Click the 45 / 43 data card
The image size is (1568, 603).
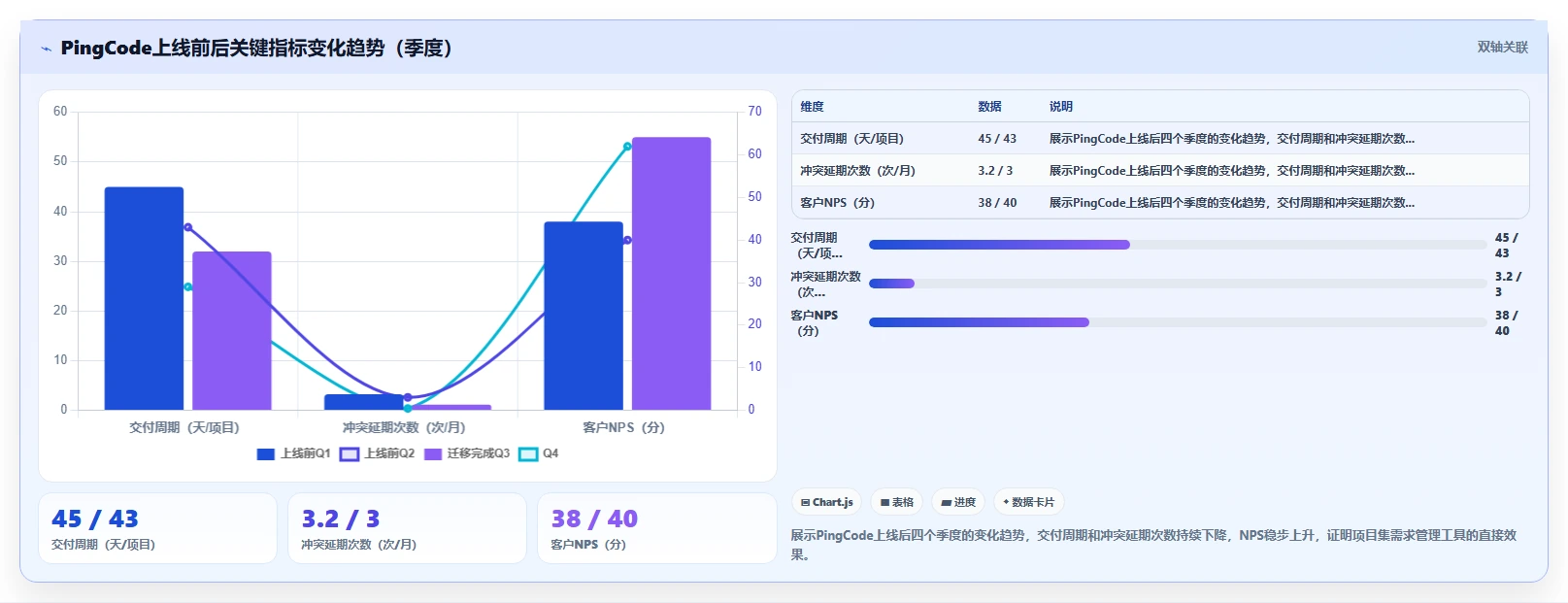click(157, 528)
